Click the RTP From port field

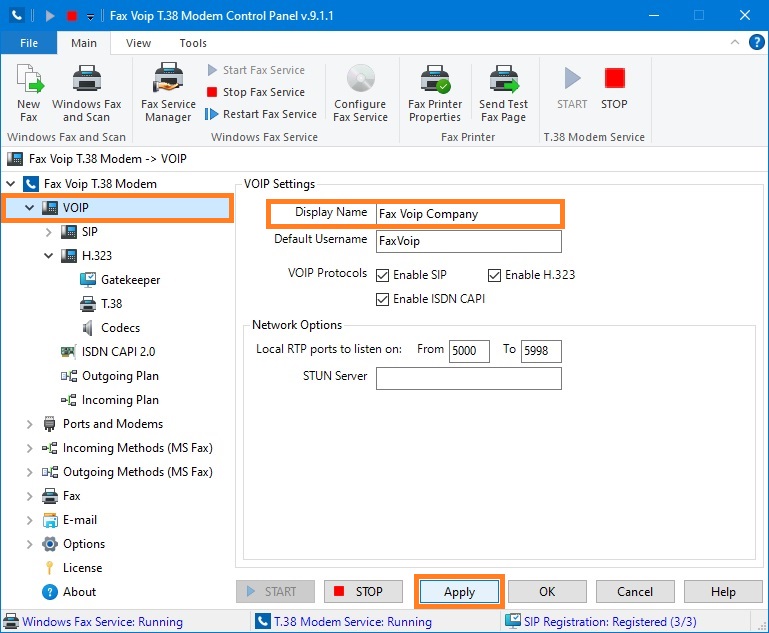469,351
